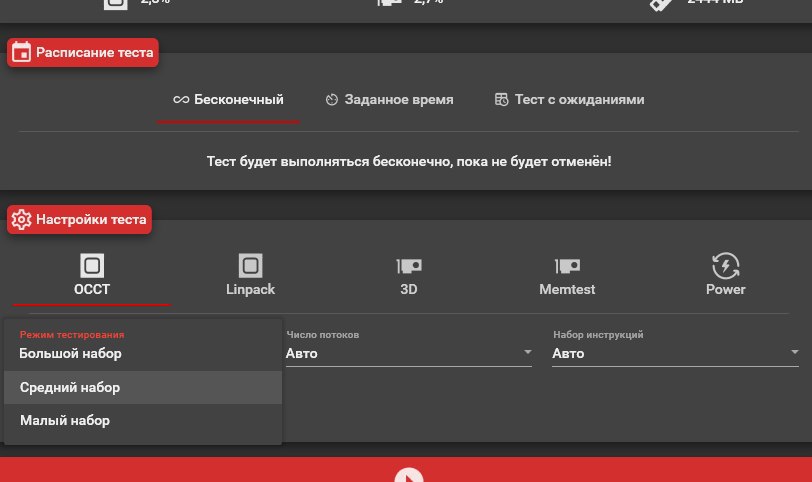Click the Набор инструкций dropdown arrow
Screen dimensions: 812x482
(x=794, y=352)
